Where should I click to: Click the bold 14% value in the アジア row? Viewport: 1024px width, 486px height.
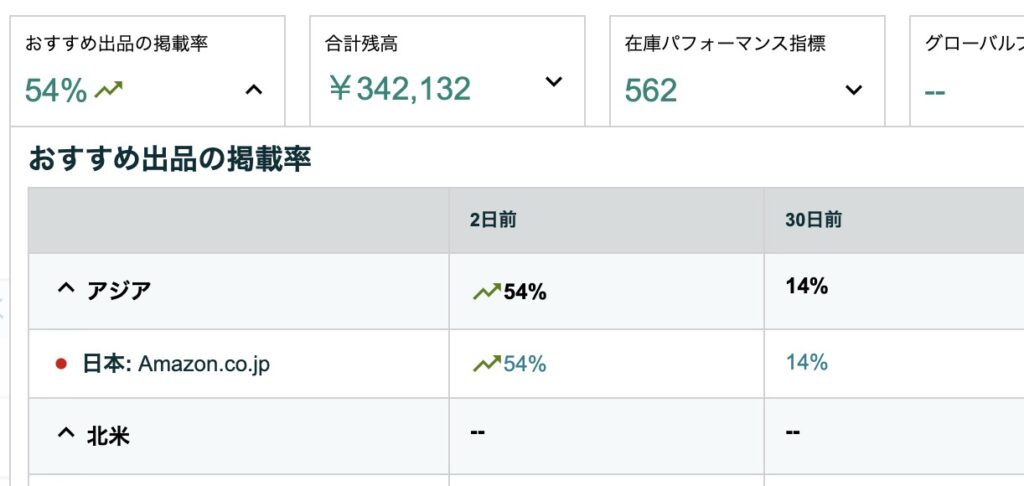[807, 286]
